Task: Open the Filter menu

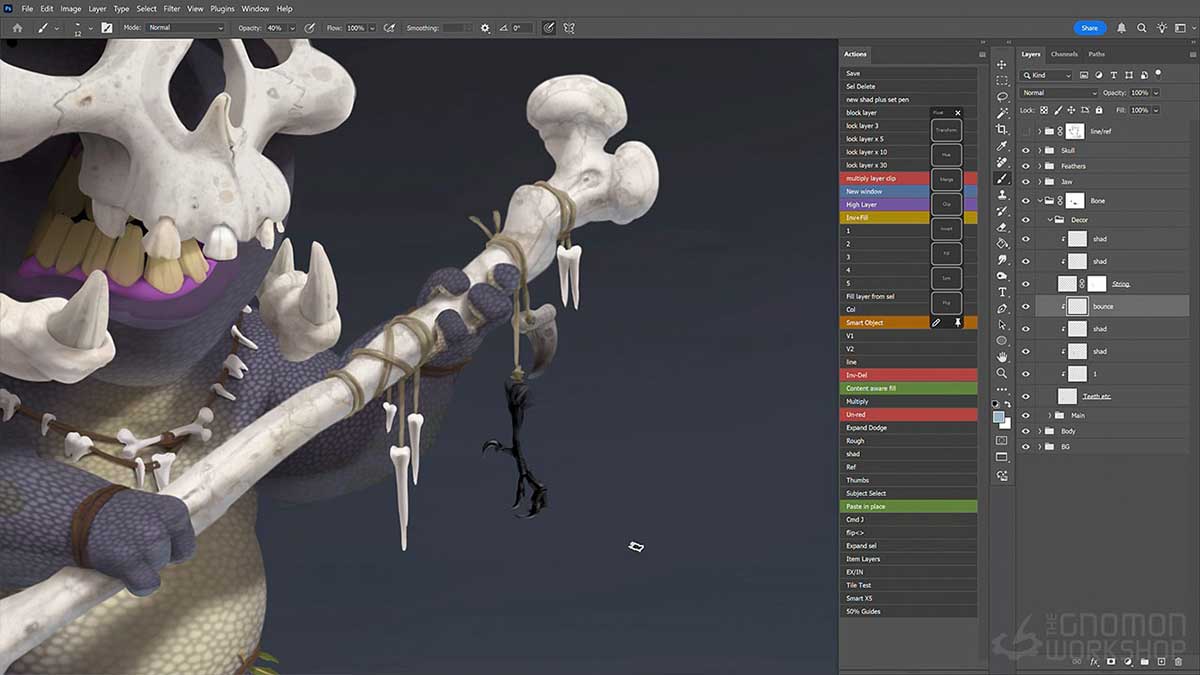Action: click(x=171, y=8)
